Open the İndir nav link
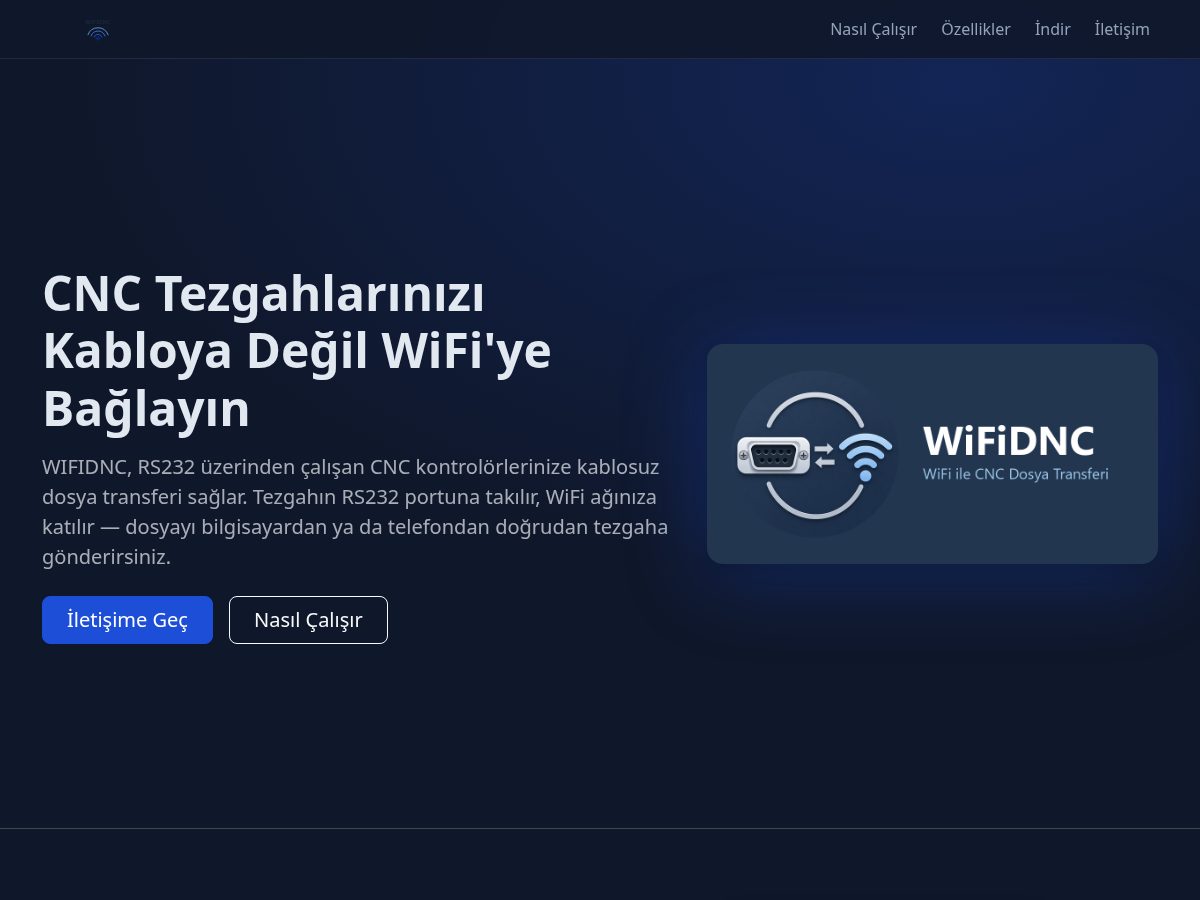This screenshot has height=900, width=1200. 1052,29
